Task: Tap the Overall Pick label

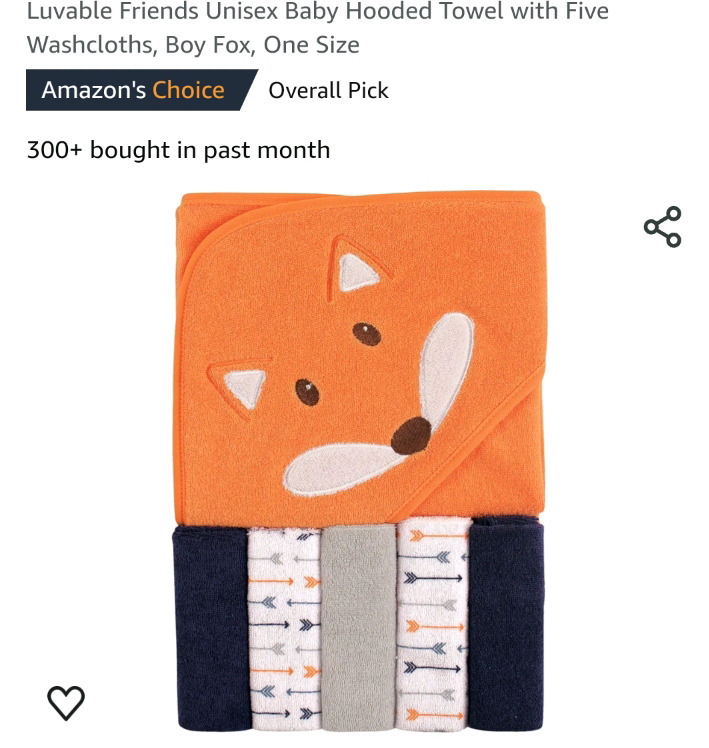Action: tap(328, 91)
